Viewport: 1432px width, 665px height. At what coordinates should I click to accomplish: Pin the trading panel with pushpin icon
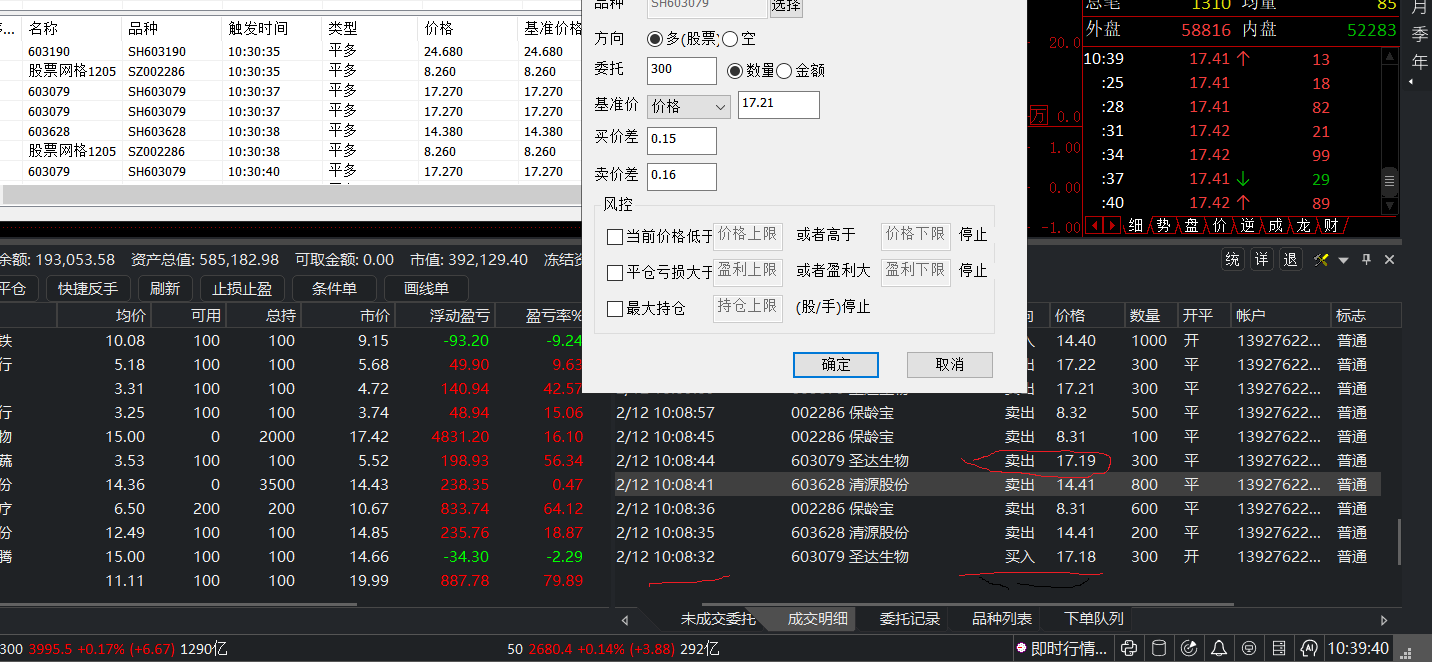pyautogui.click(x=1366, y=260)
